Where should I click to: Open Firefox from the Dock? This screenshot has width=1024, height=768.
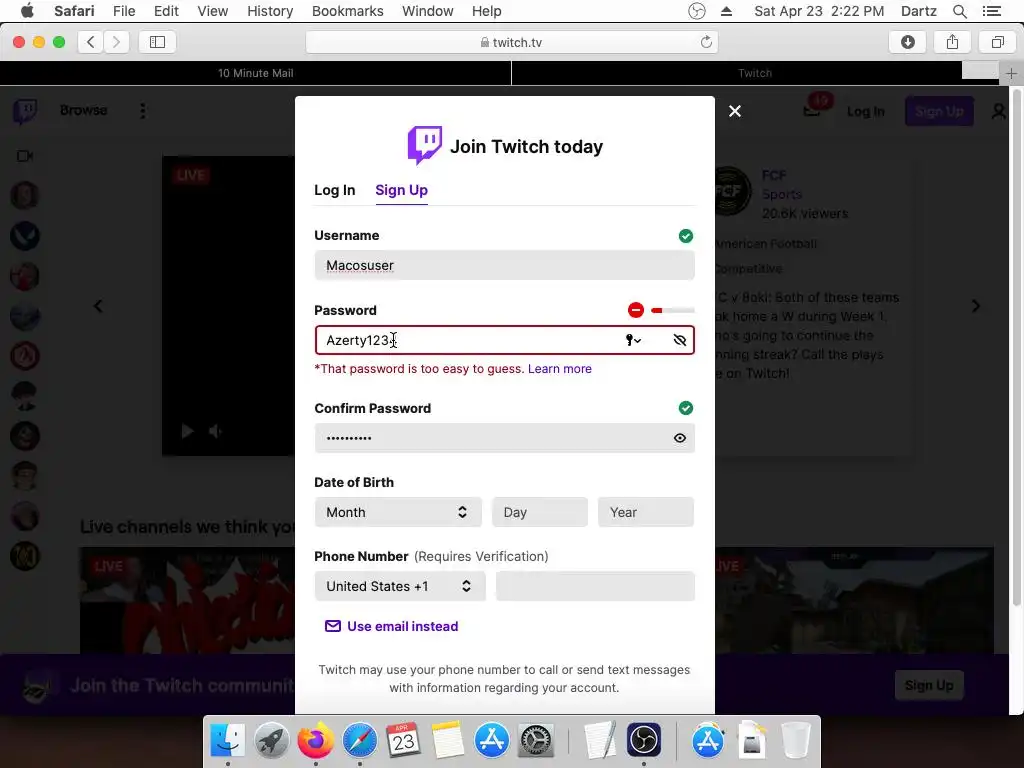(315, 741)
